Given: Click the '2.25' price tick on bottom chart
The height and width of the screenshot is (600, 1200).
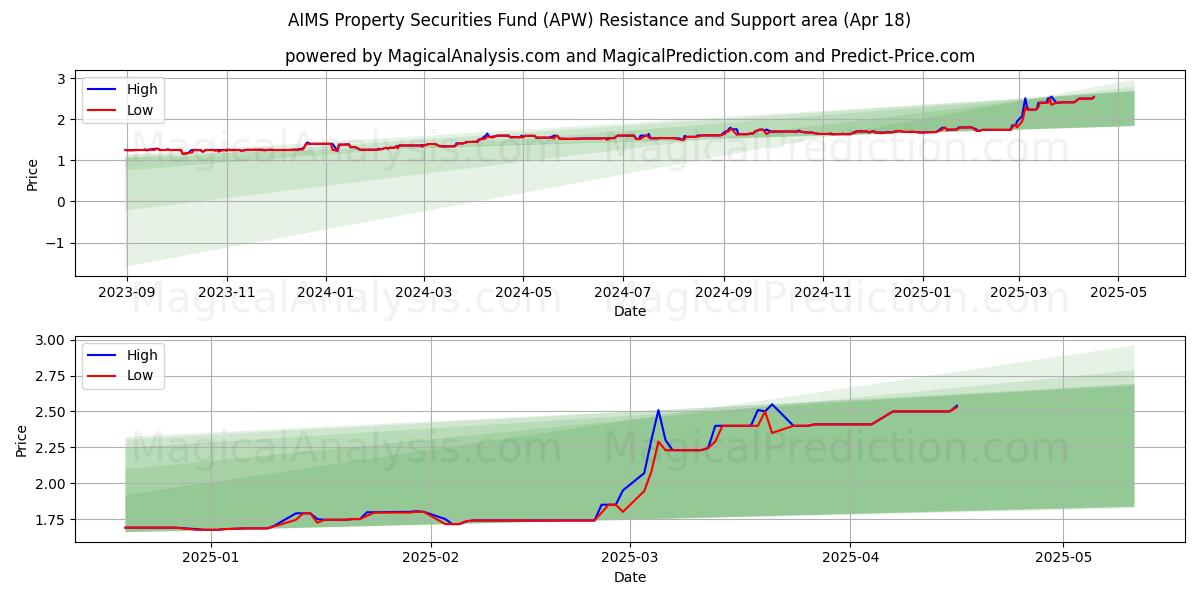Looking at the screenshot, I should (x=51, y=448).
